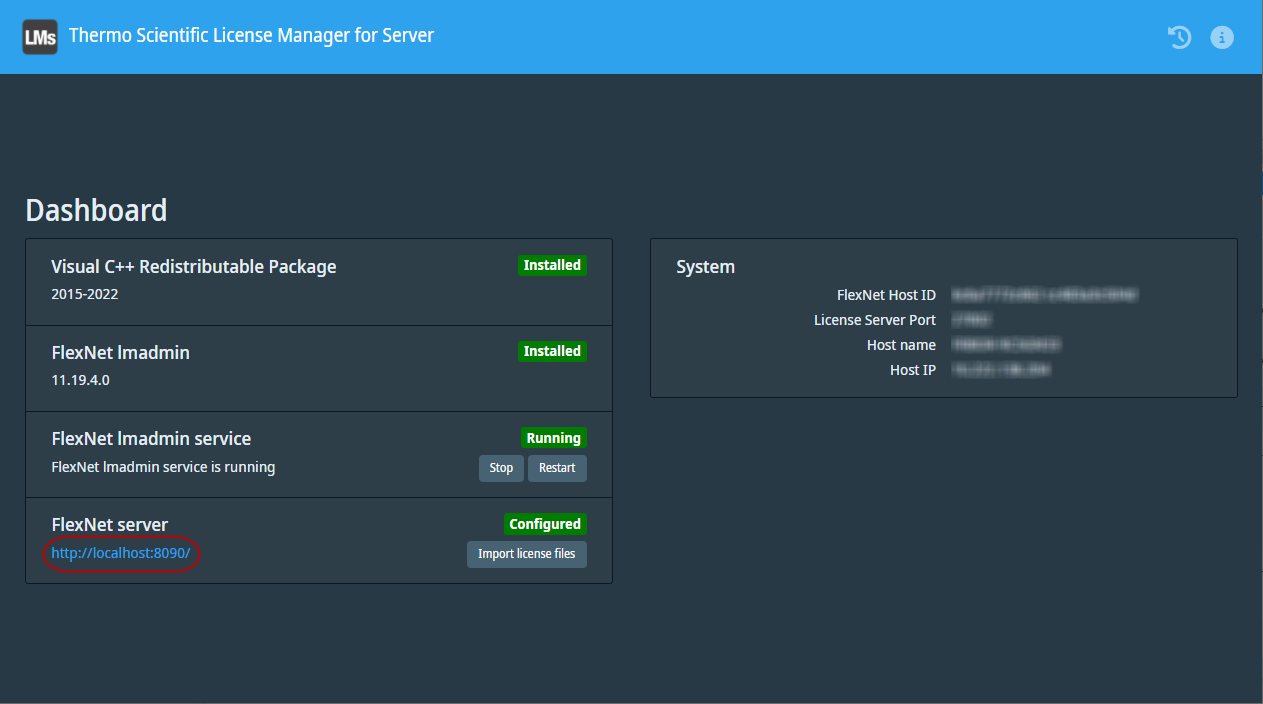Click the System panel heading
The width and height of the screenshot is (1263, 704).
706,267
